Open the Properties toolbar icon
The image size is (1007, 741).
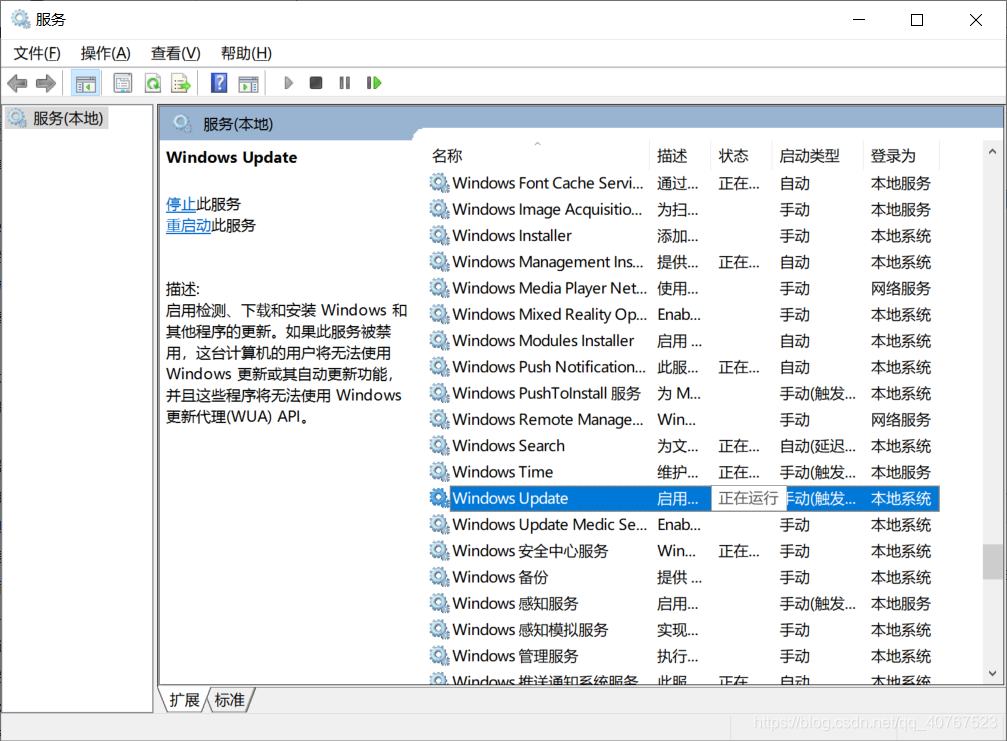pos(123,83)
